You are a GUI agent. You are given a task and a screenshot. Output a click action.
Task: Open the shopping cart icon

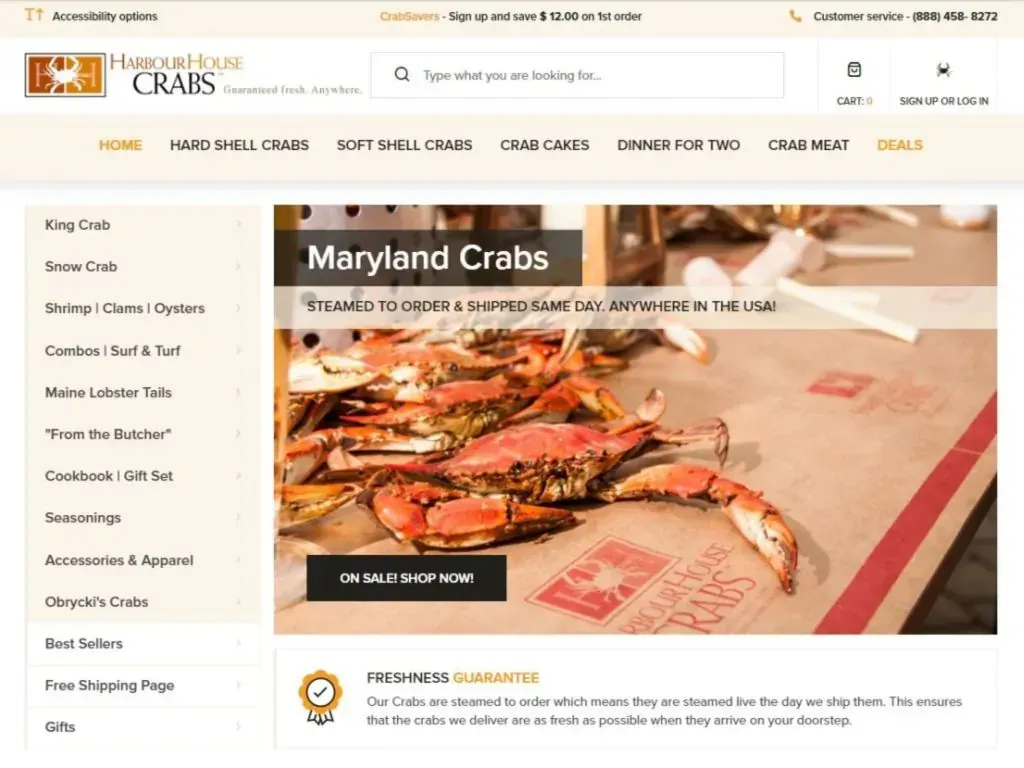click(854, 69)
